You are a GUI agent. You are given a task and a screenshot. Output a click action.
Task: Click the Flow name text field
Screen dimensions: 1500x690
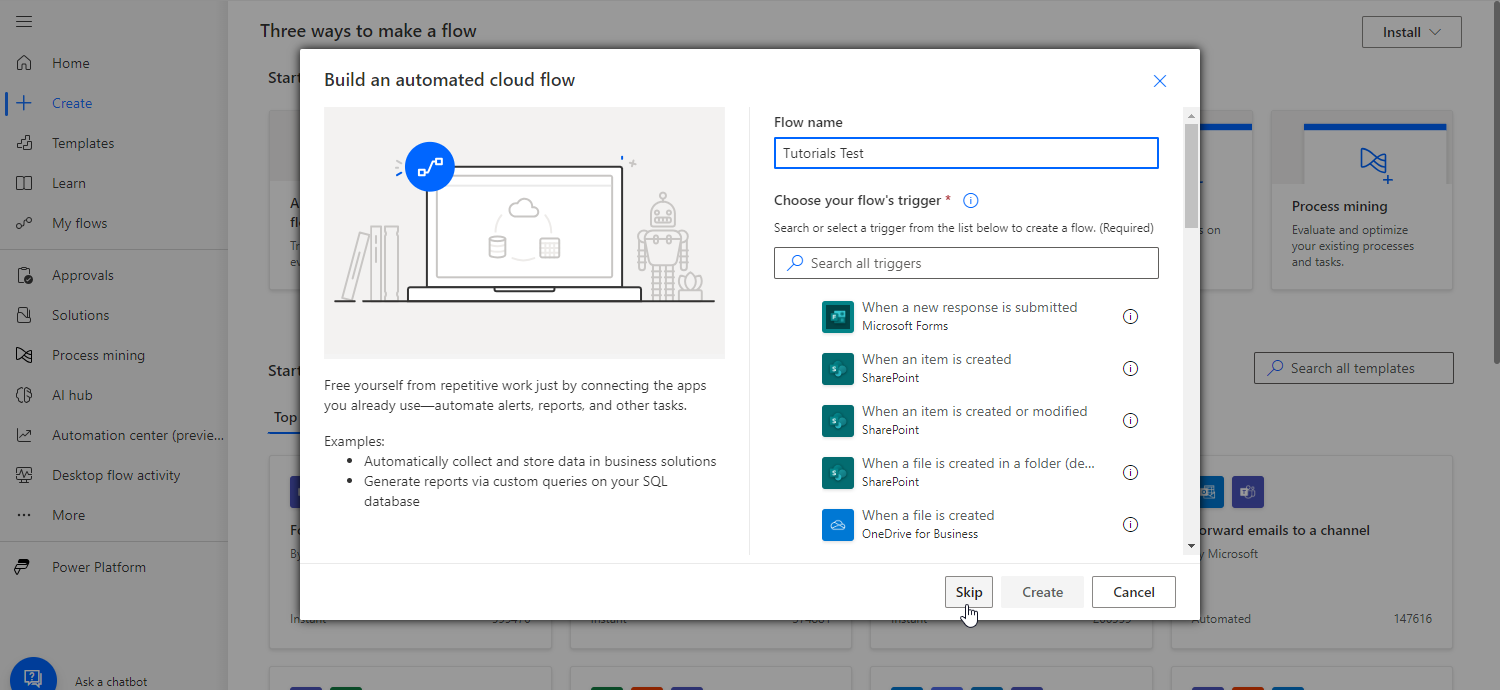tap(966, 153)
